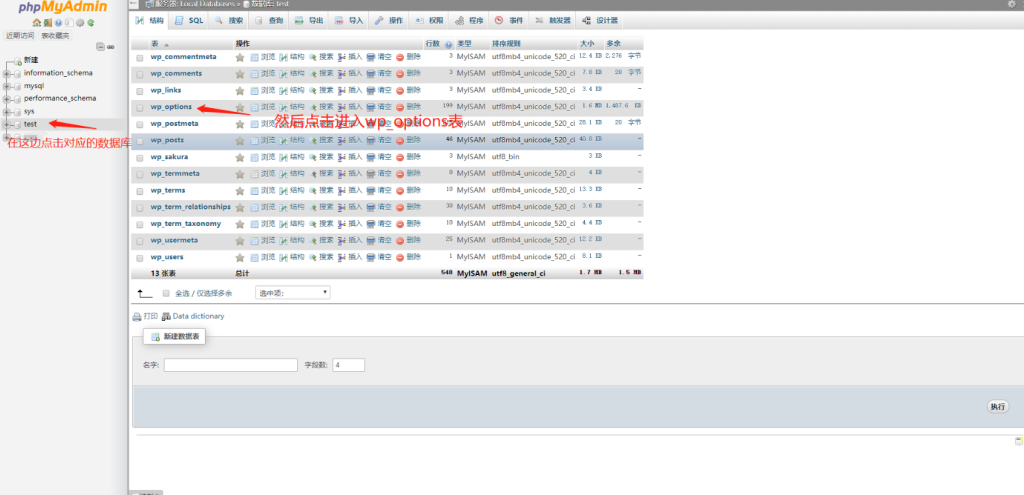Image resolution: width=1024 pixels, height=495 pixels.
Task: Insert a row into wp_sakura
Action: [350, 157]
